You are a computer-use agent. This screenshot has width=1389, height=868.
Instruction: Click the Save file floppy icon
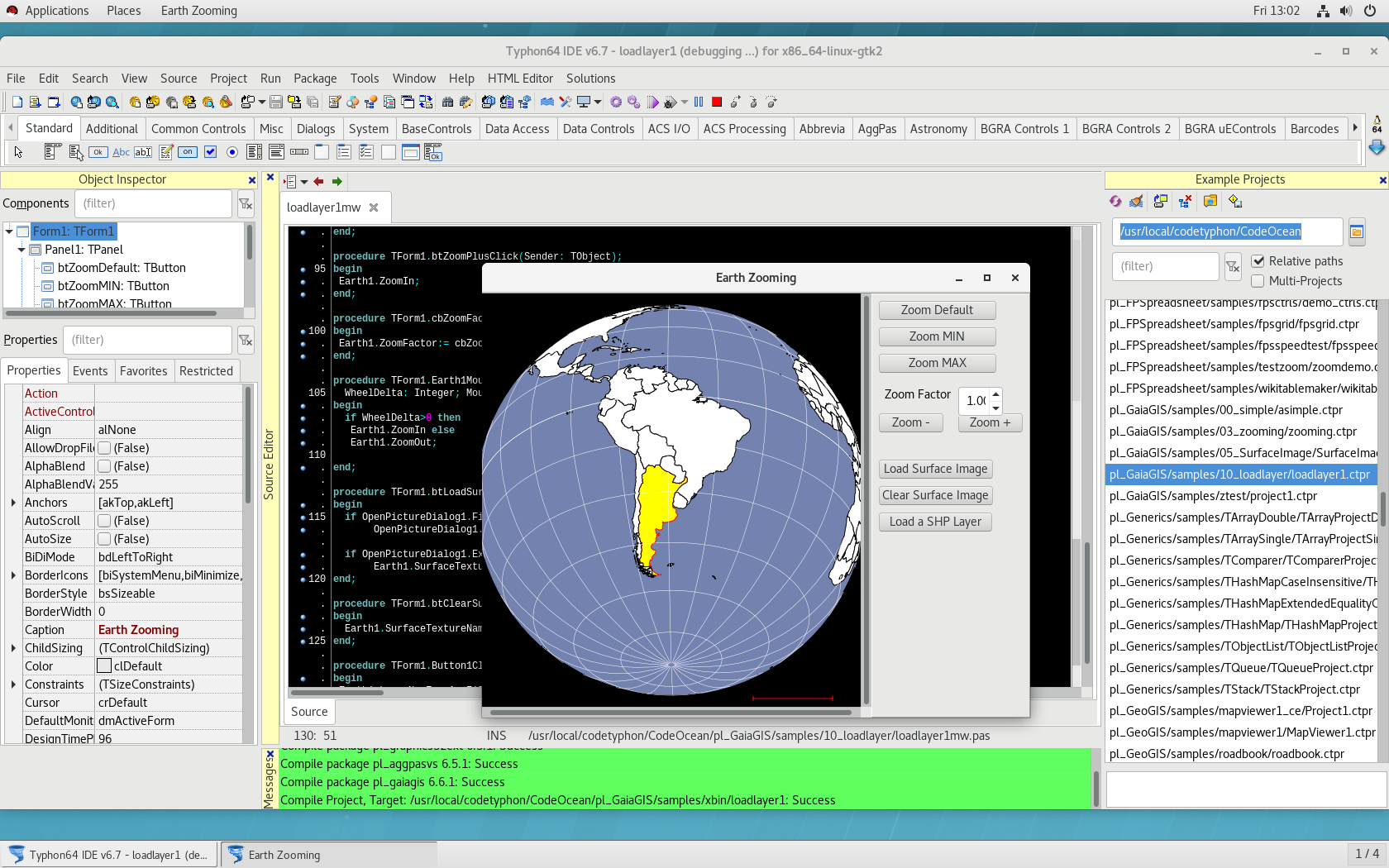pyautogui.click(x=276, y=102)
